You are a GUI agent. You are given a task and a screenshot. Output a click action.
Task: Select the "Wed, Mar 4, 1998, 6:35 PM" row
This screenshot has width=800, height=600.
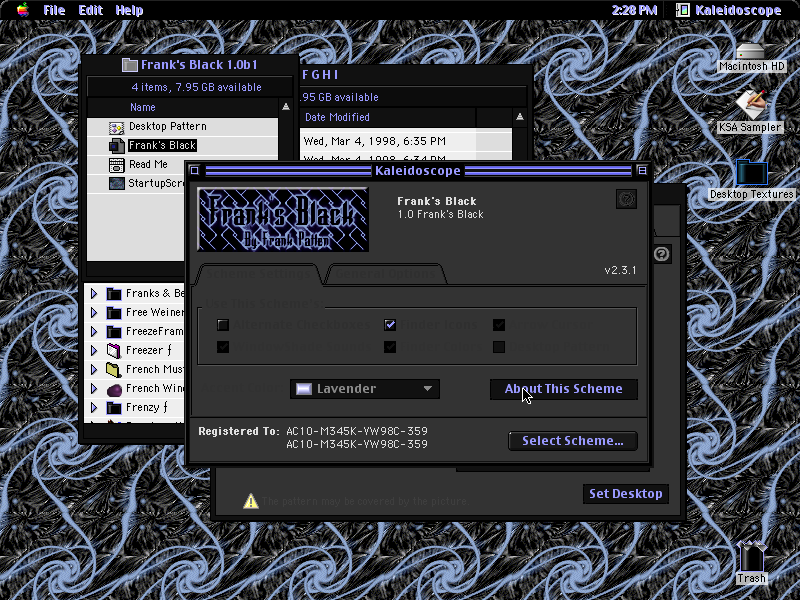406,141
